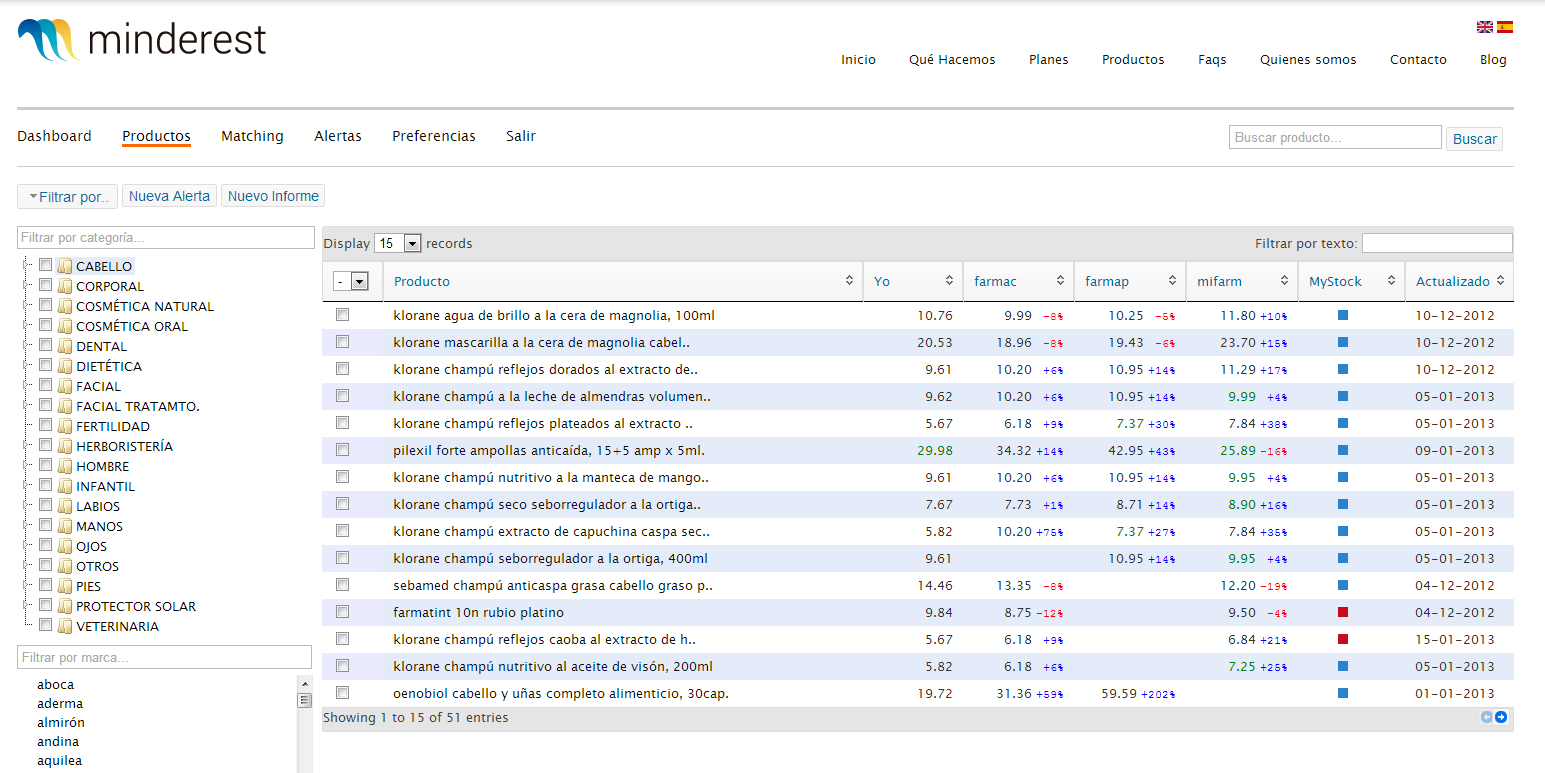Check the PROTECTOR SOLAR category checkbox
This screenshot has height=773, width=1545.
[45, 606]
